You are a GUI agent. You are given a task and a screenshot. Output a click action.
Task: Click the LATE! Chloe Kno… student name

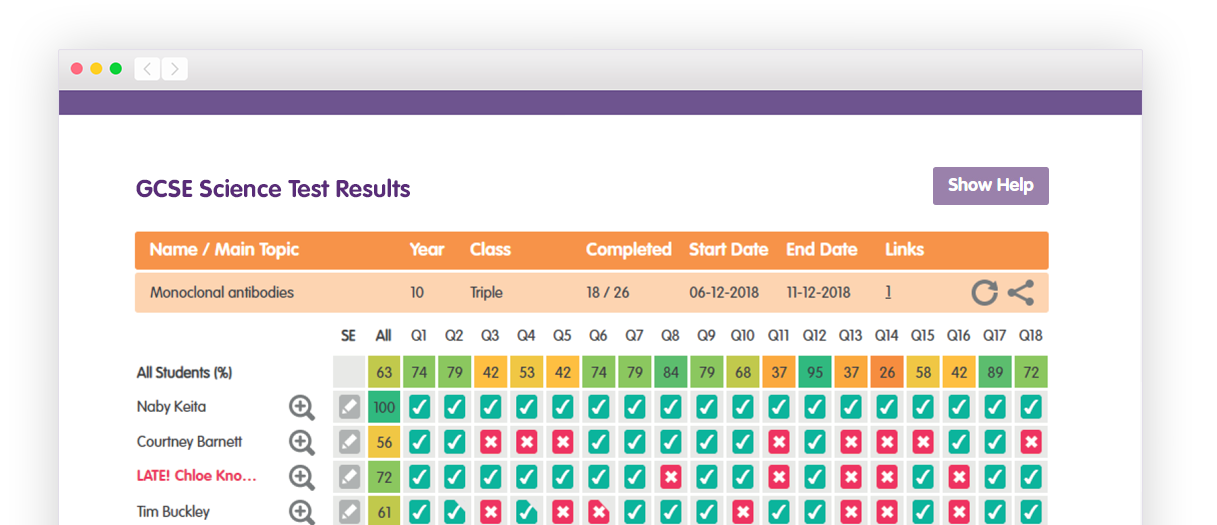point(196,477)
